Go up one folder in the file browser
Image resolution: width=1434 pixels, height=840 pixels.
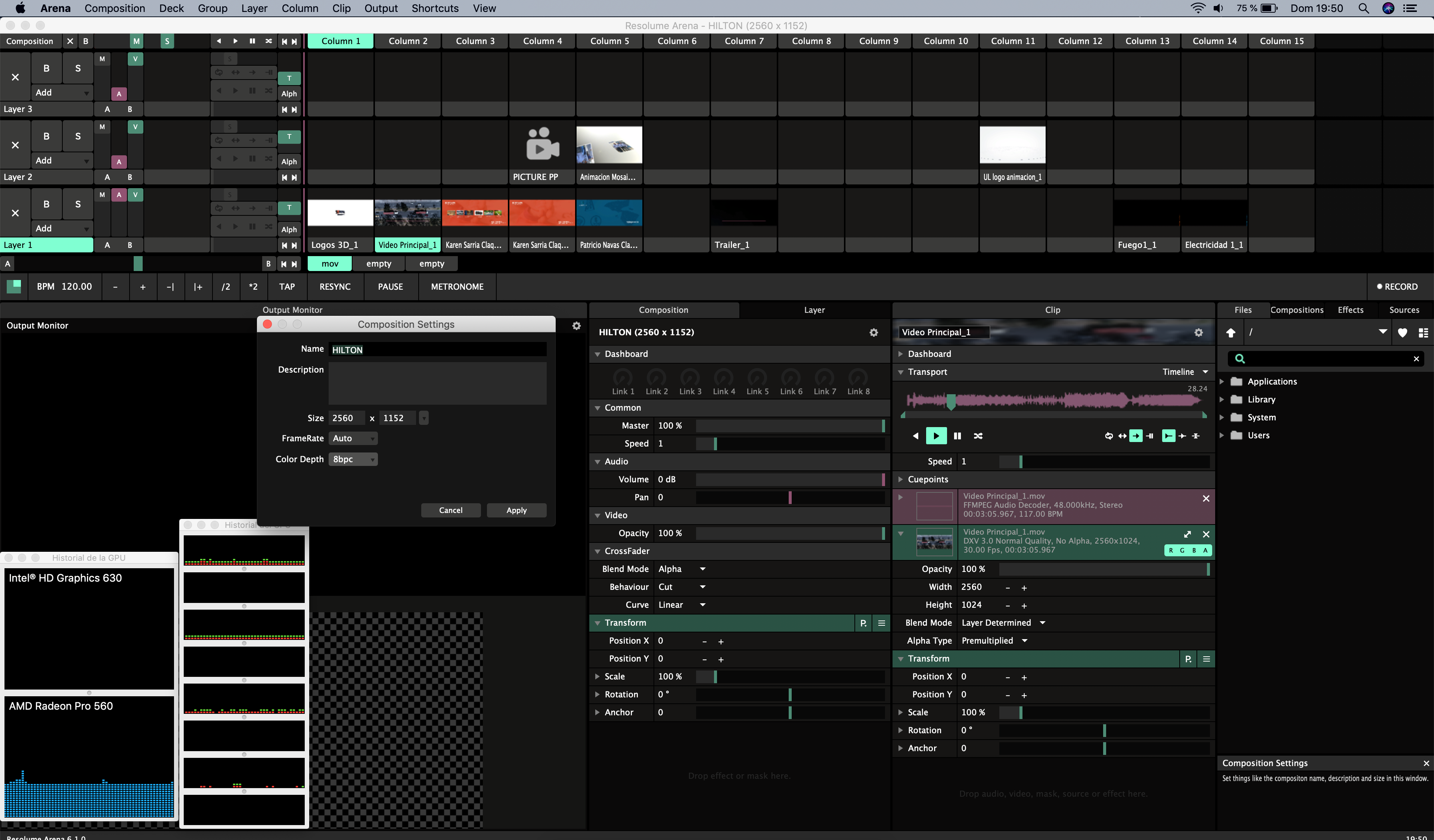[1230, 333]
